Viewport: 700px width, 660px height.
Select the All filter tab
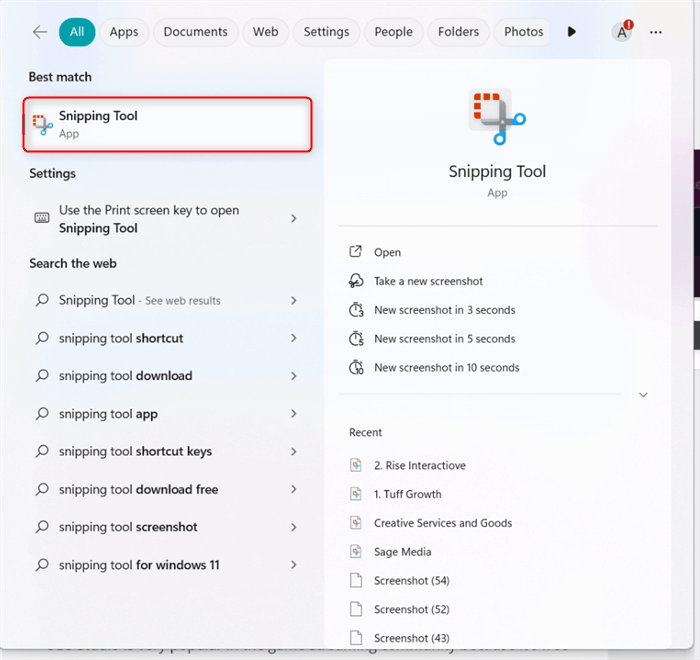coord(77,32)
